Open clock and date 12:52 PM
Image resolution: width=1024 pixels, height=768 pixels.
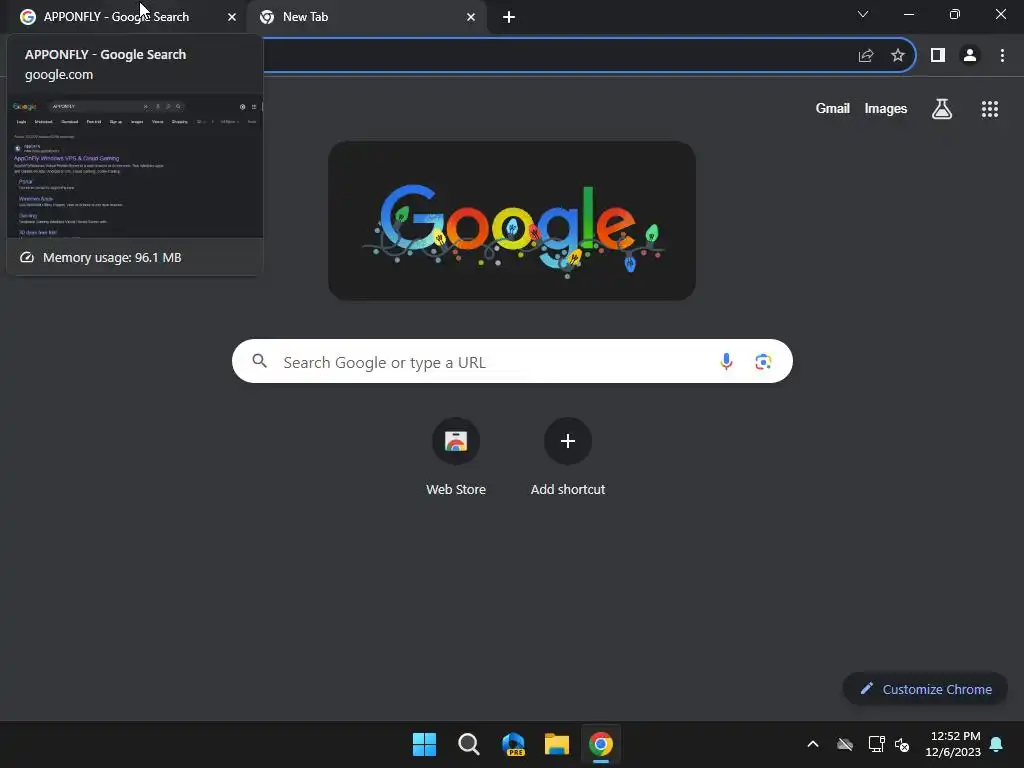coord(953,744)
